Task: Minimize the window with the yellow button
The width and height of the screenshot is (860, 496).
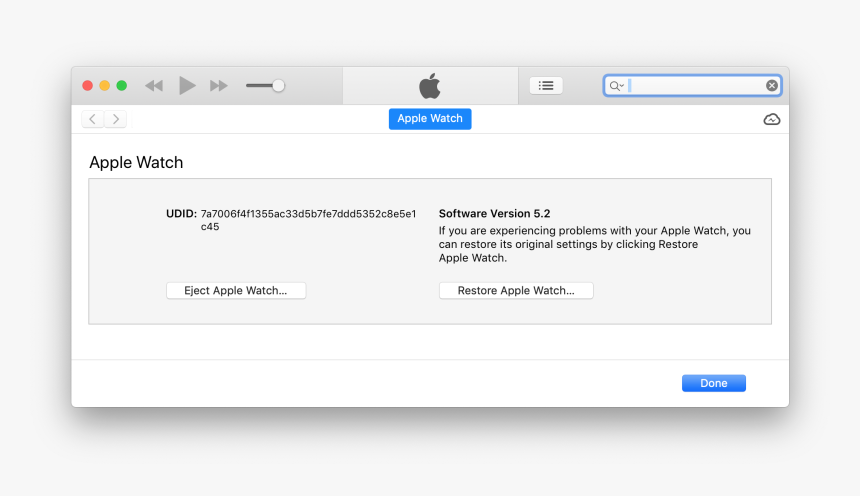Action: [x=104, y=86]
